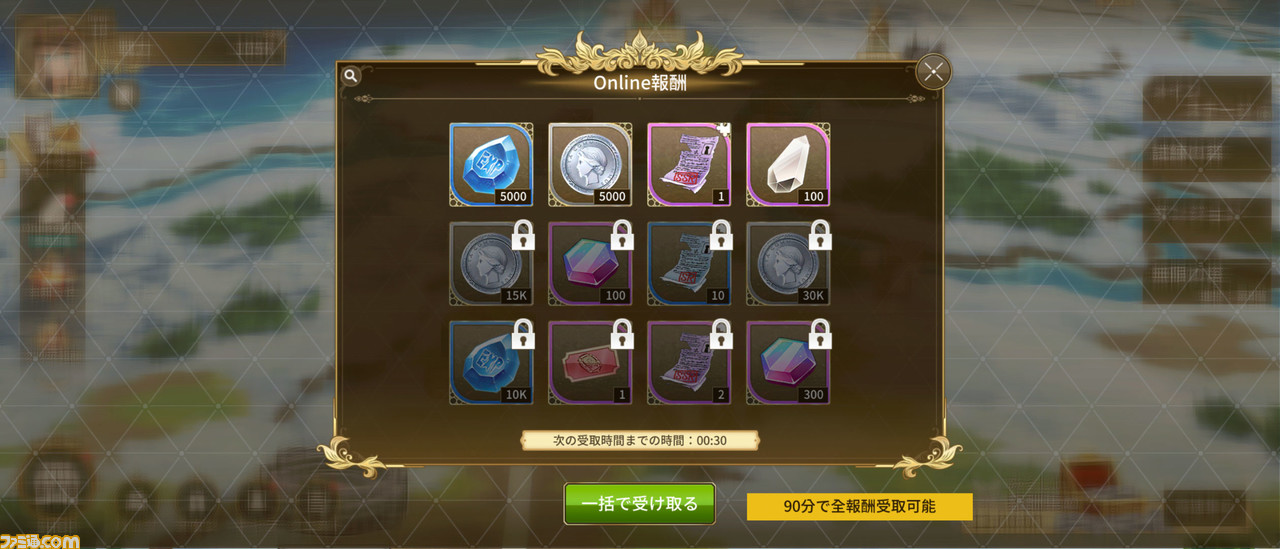Select the white crystal shard 100 reward
This screenshot has height=549, width=1280.
click(x=788, y=165)
